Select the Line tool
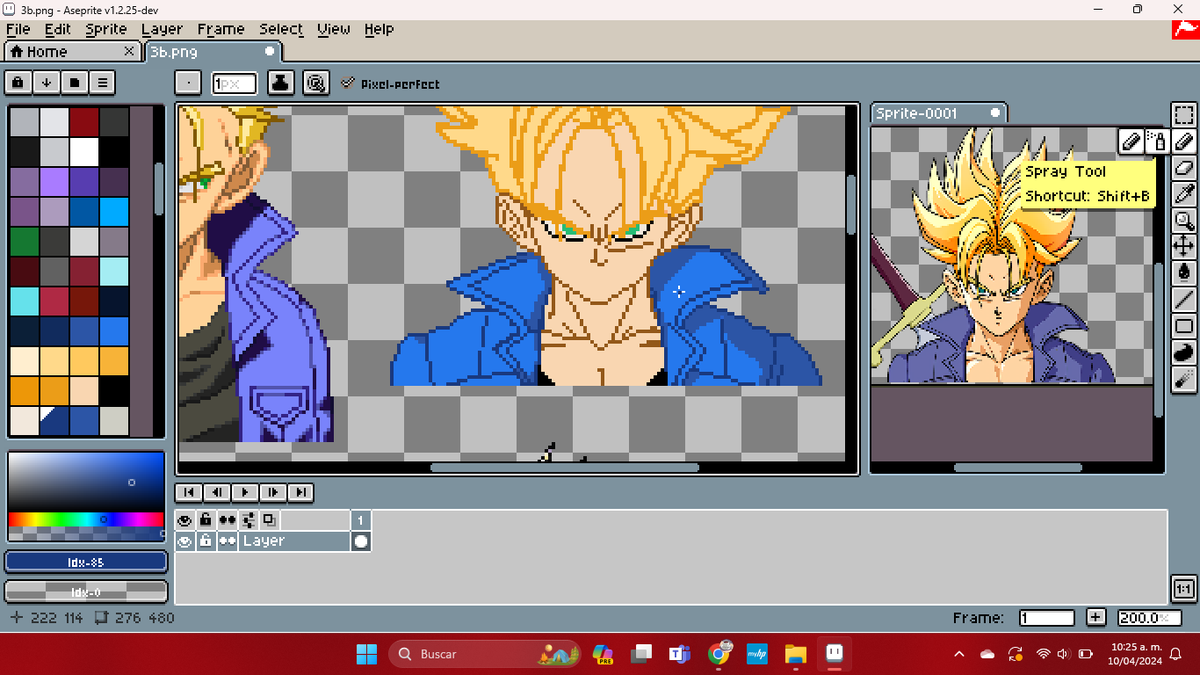 (1184, 299)
